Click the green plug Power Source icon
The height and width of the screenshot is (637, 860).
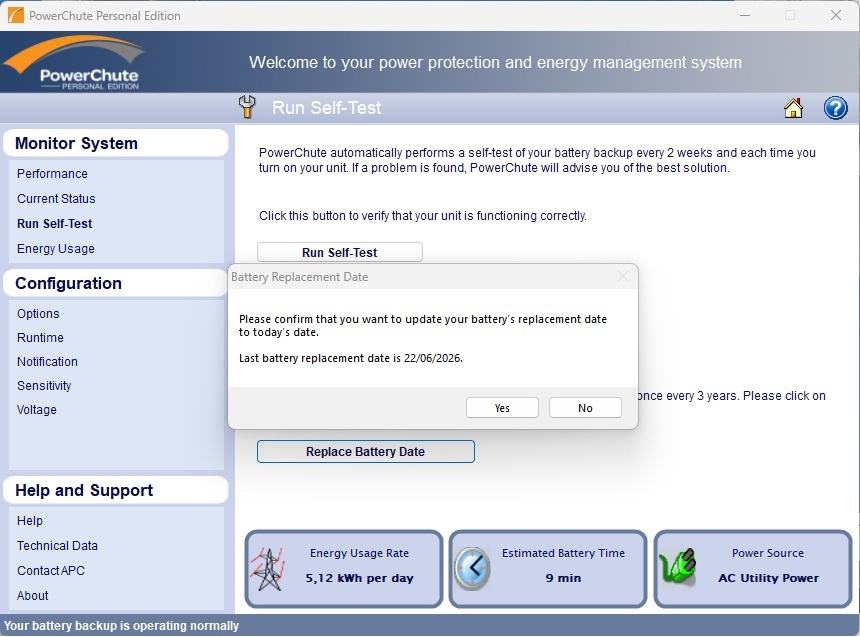point(677,566)
